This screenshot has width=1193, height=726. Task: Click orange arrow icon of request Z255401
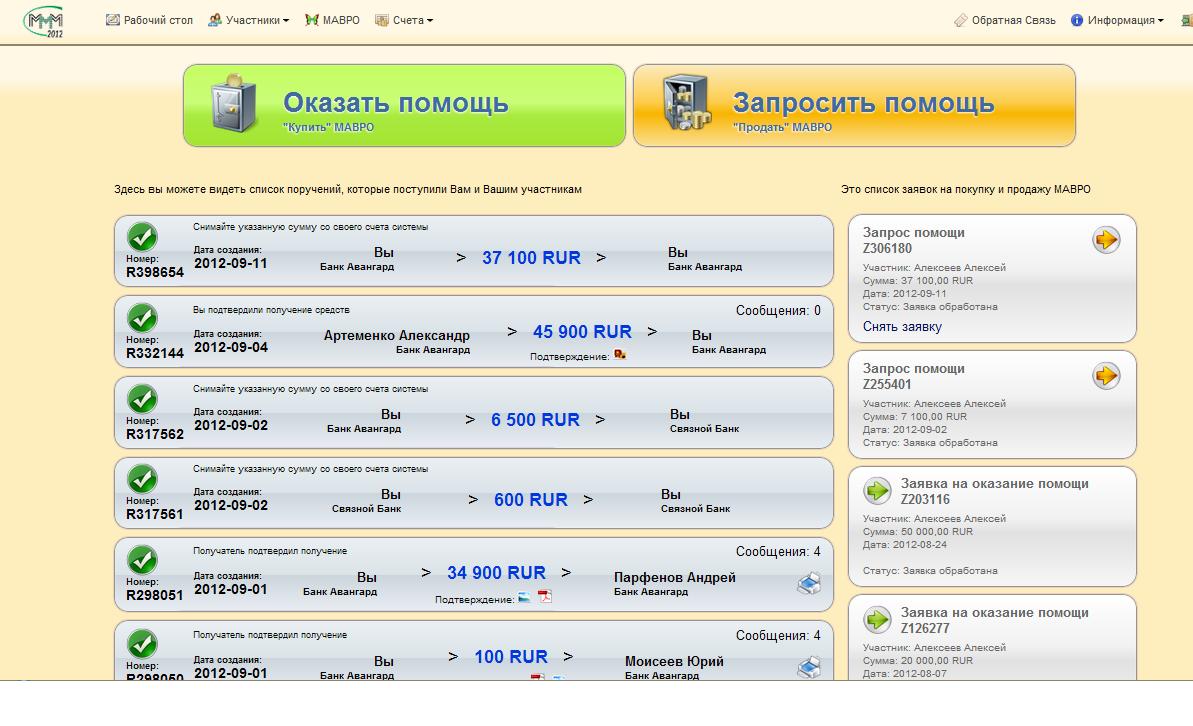pos(1106,375)
